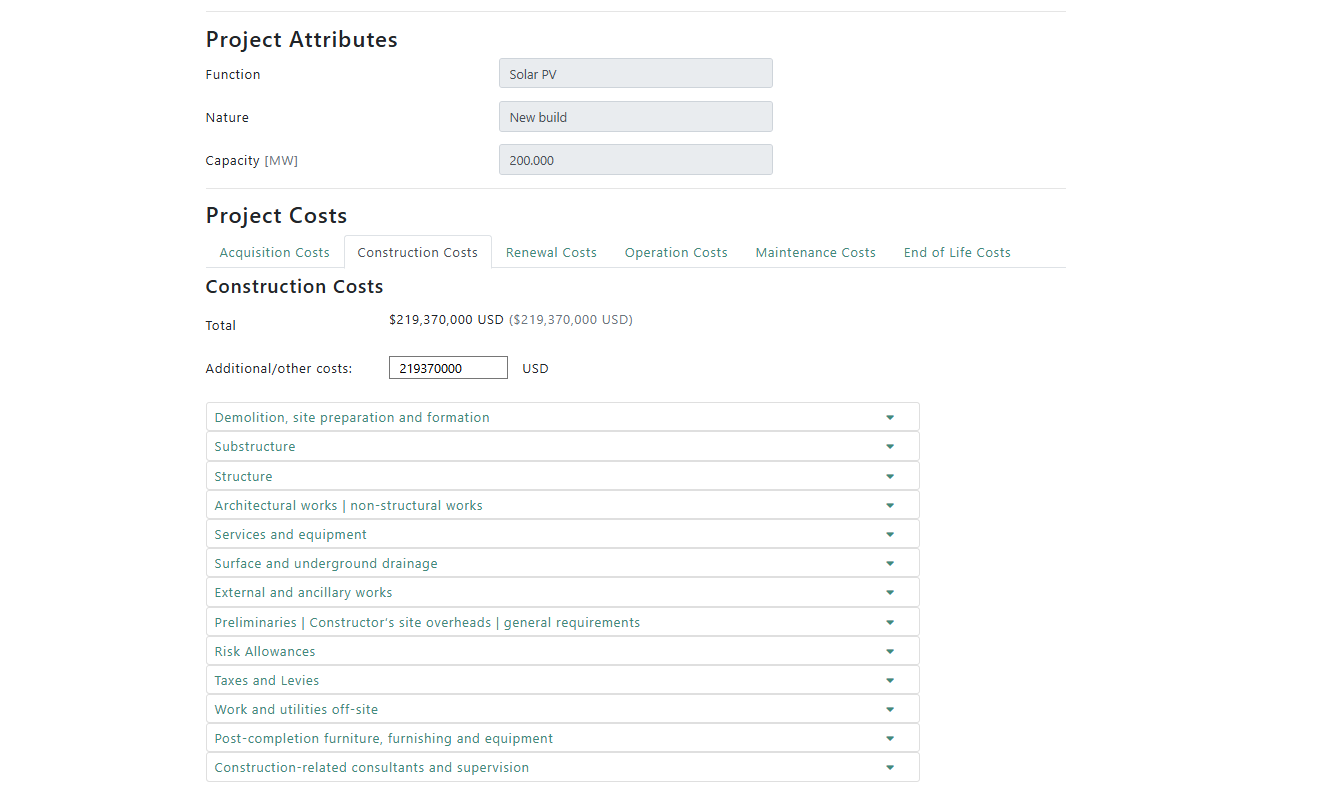Click caret icon for Preliminaries row
Viewport: 1323px width, 795px height.
(x=889, y=622)
